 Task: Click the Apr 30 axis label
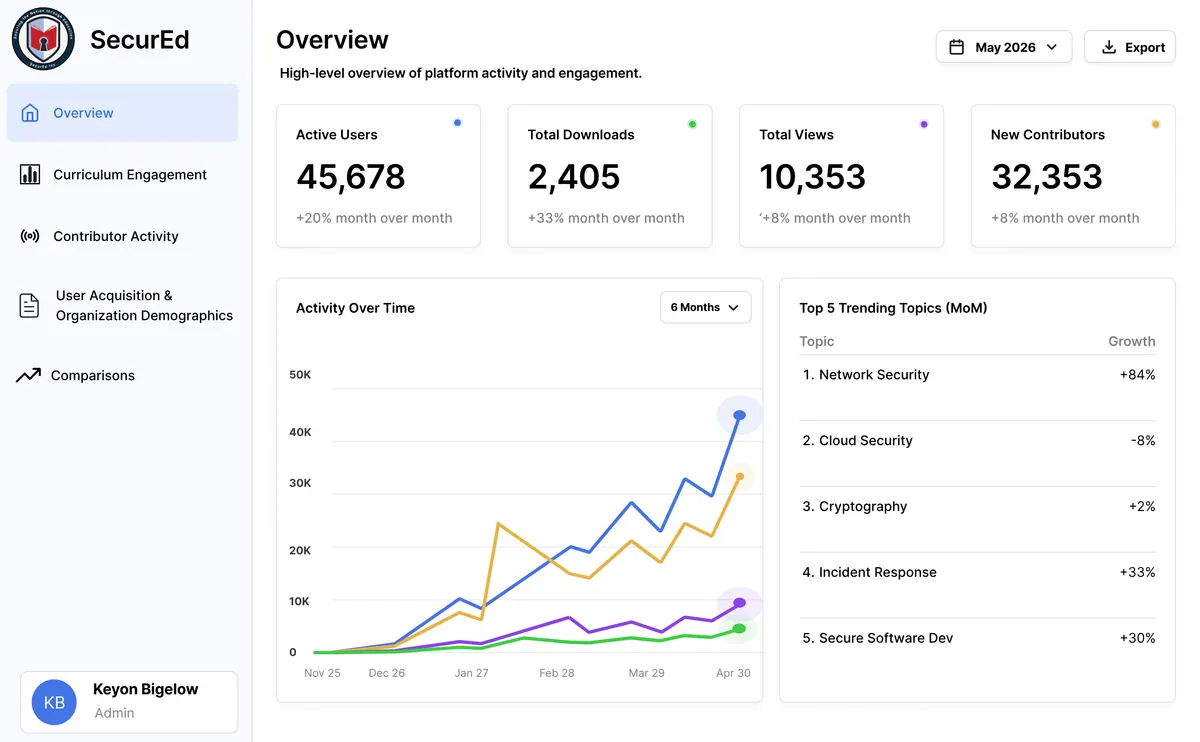[x=733, y=673]
